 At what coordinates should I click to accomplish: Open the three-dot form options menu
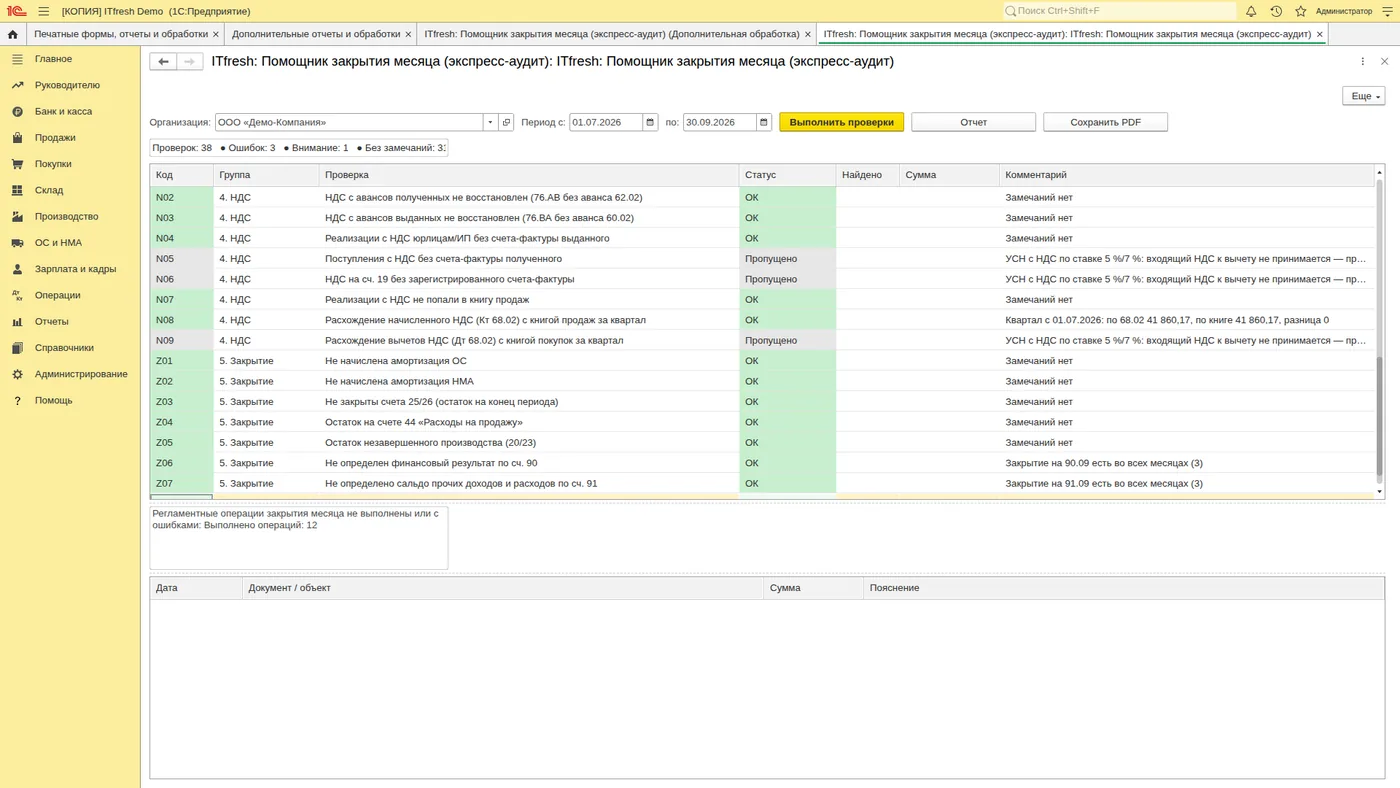[1362, 61]
